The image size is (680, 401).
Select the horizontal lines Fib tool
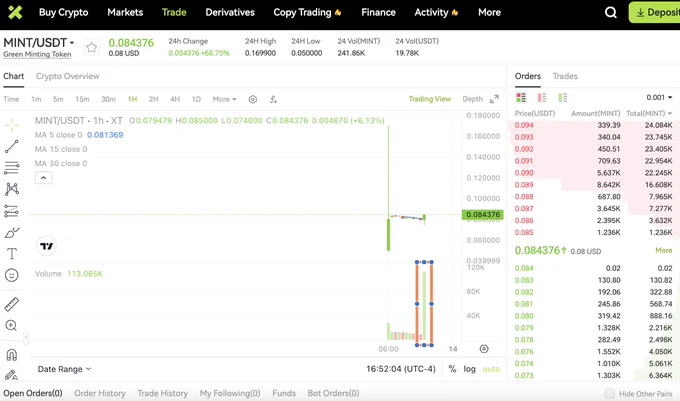12,168
